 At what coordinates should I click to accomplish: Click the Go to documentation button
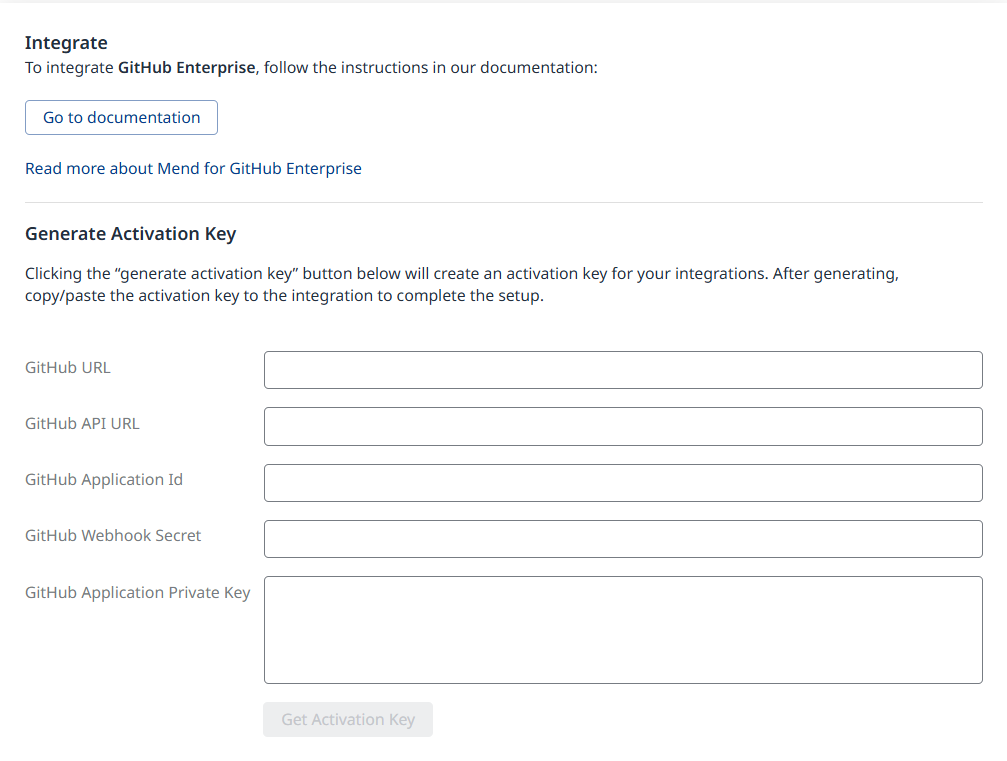click(121, 117)
